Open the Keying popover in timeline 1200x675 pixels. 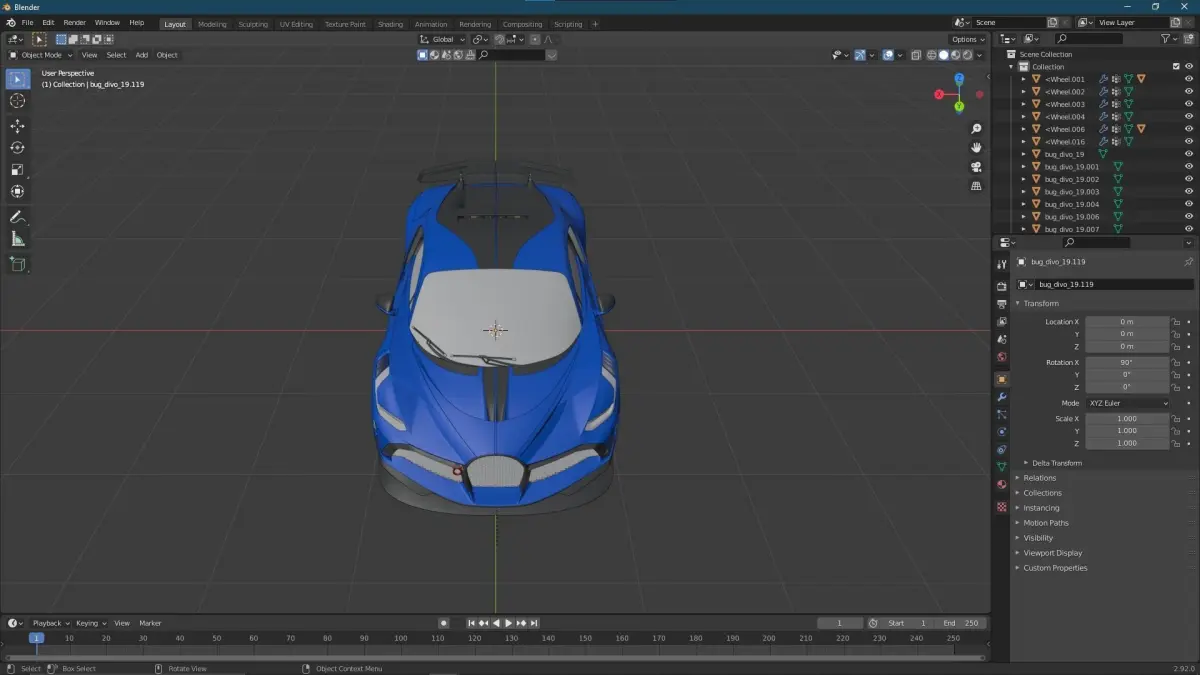coord(90,623)
